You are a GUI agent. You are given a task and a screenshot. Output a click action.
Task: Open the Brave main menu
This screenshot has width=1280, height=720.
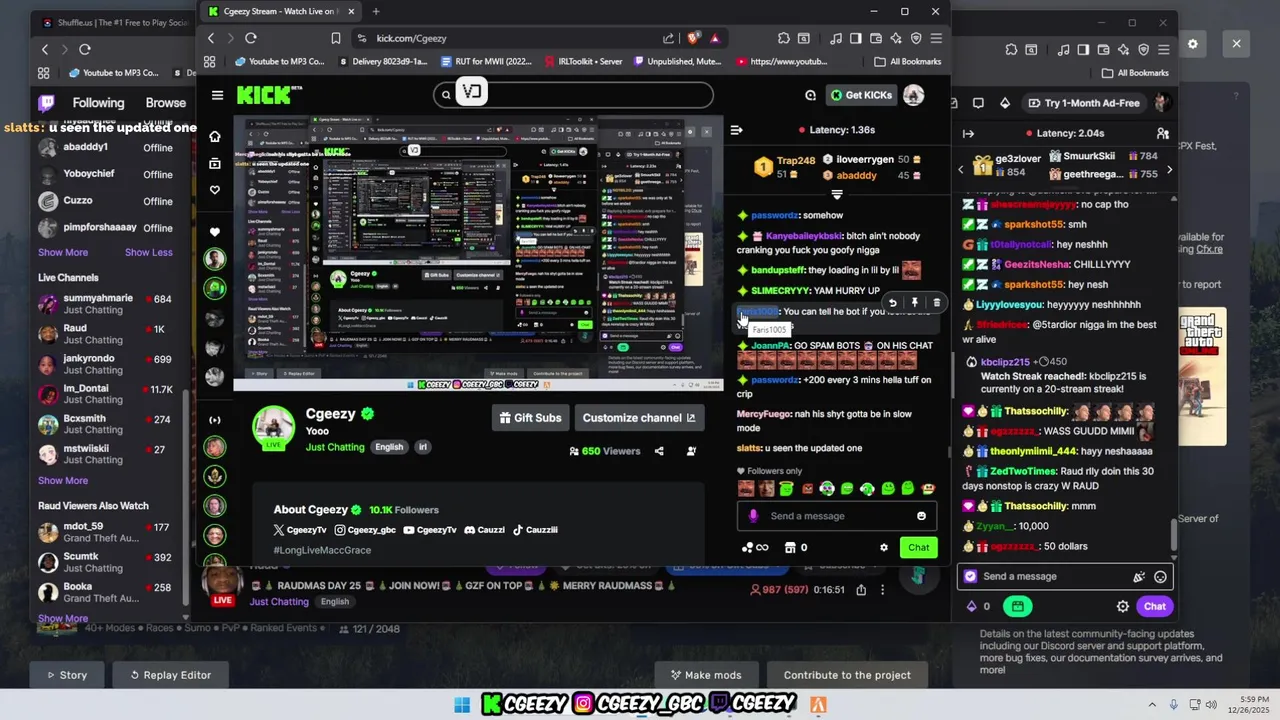click(x=936, y=38)
